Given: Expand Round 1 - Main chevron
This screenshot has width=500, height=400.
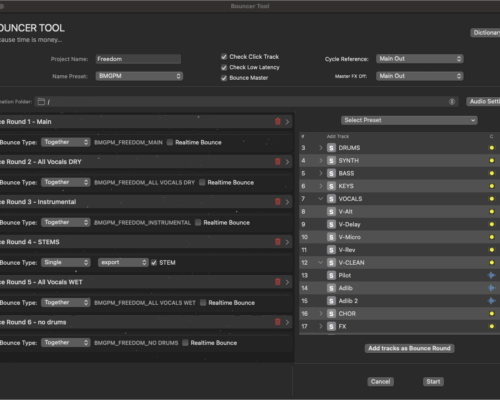Looking at the screenshot, I should (287, 122).
